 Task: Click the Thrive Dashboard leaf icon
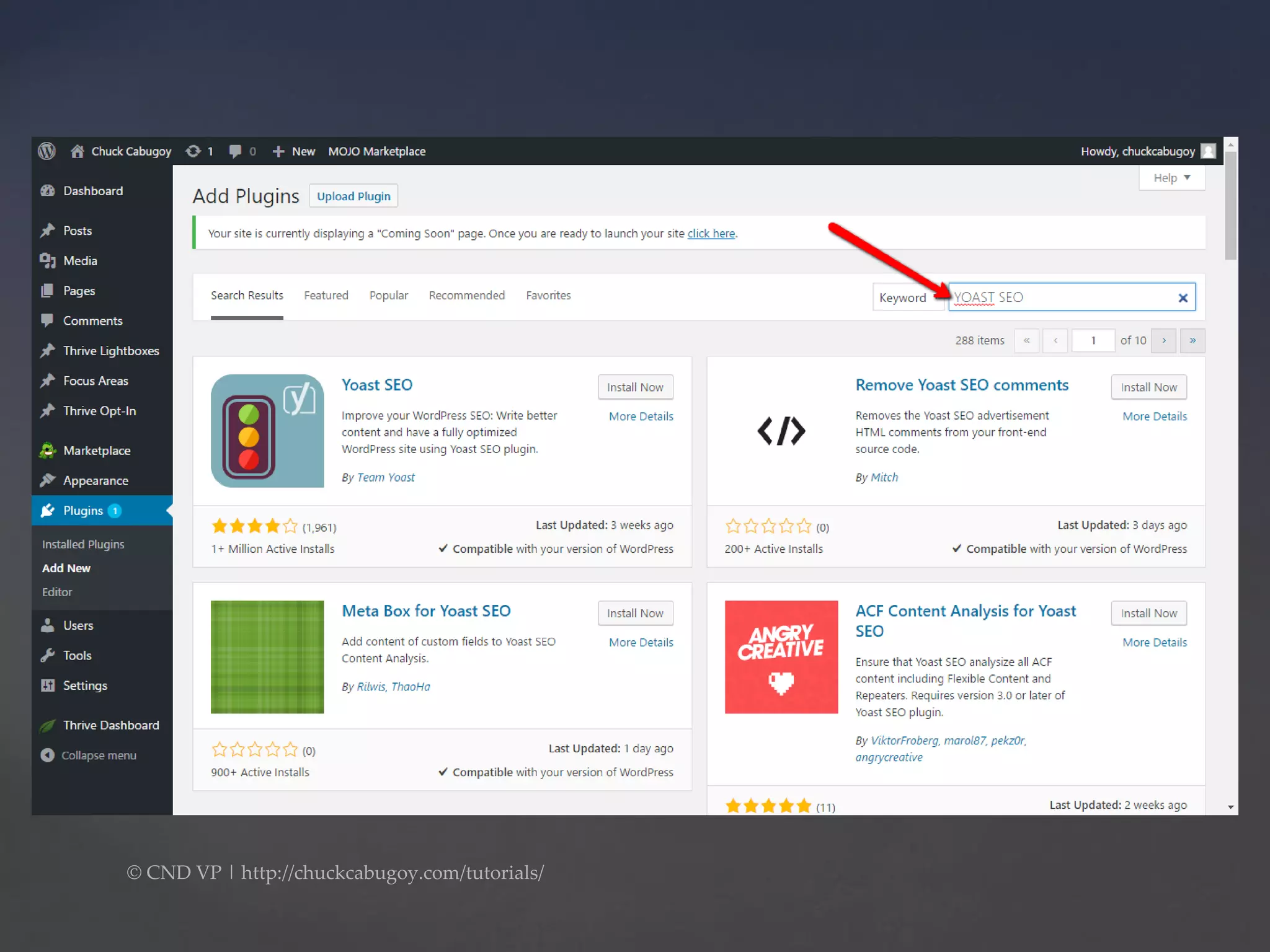[x=47, y=725]
